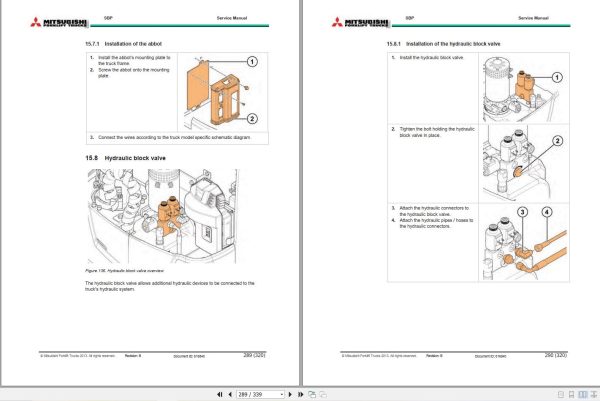Click paragraph 'The hydraulic block valve allows additional'
The image size is (600, 401).
pos(170,286)
